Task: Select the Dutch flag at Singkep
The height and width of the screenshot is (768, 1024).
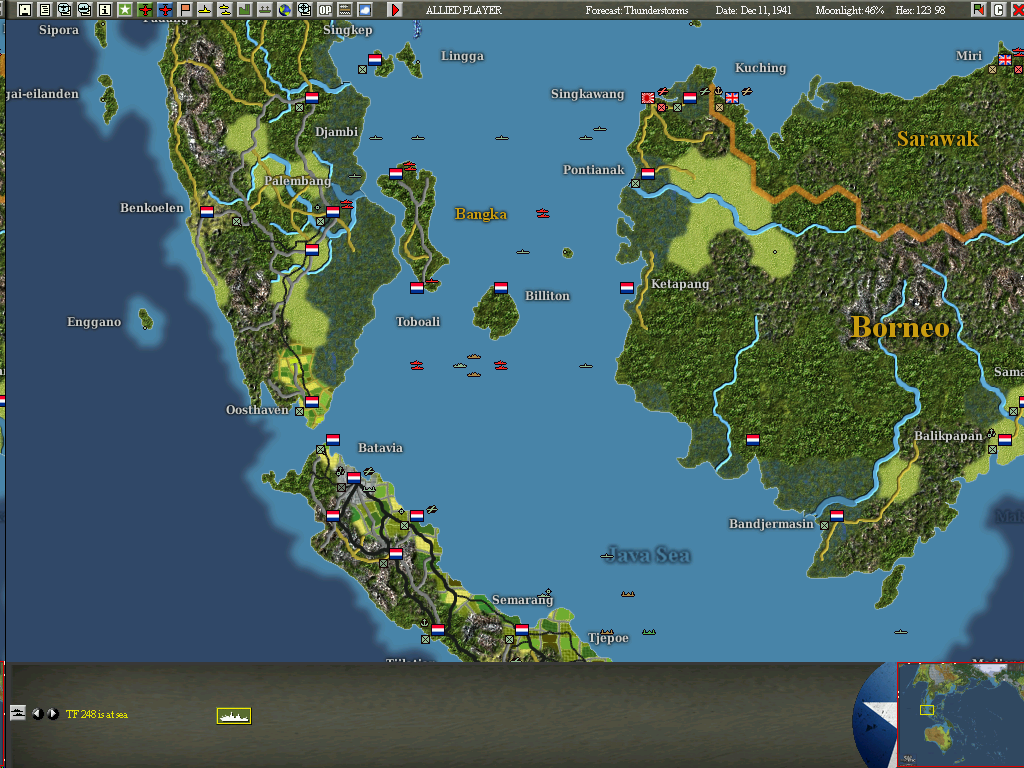Action: click(x=375, y=60)
